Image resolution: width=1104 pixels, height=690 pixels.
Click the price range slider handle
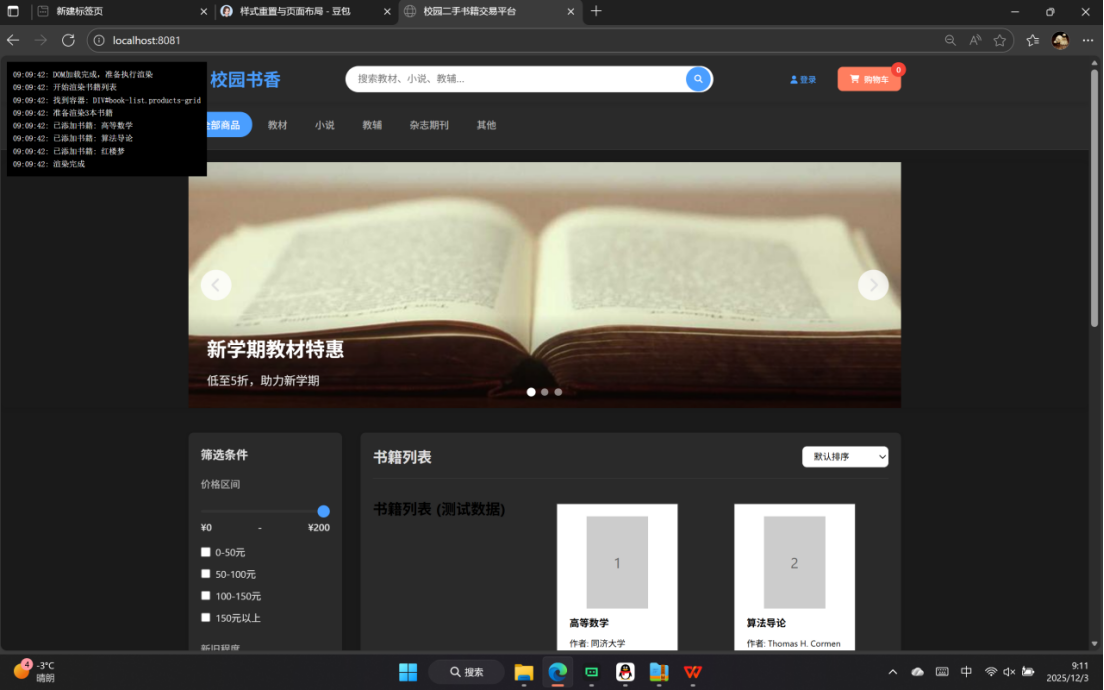tap(323, 511)
